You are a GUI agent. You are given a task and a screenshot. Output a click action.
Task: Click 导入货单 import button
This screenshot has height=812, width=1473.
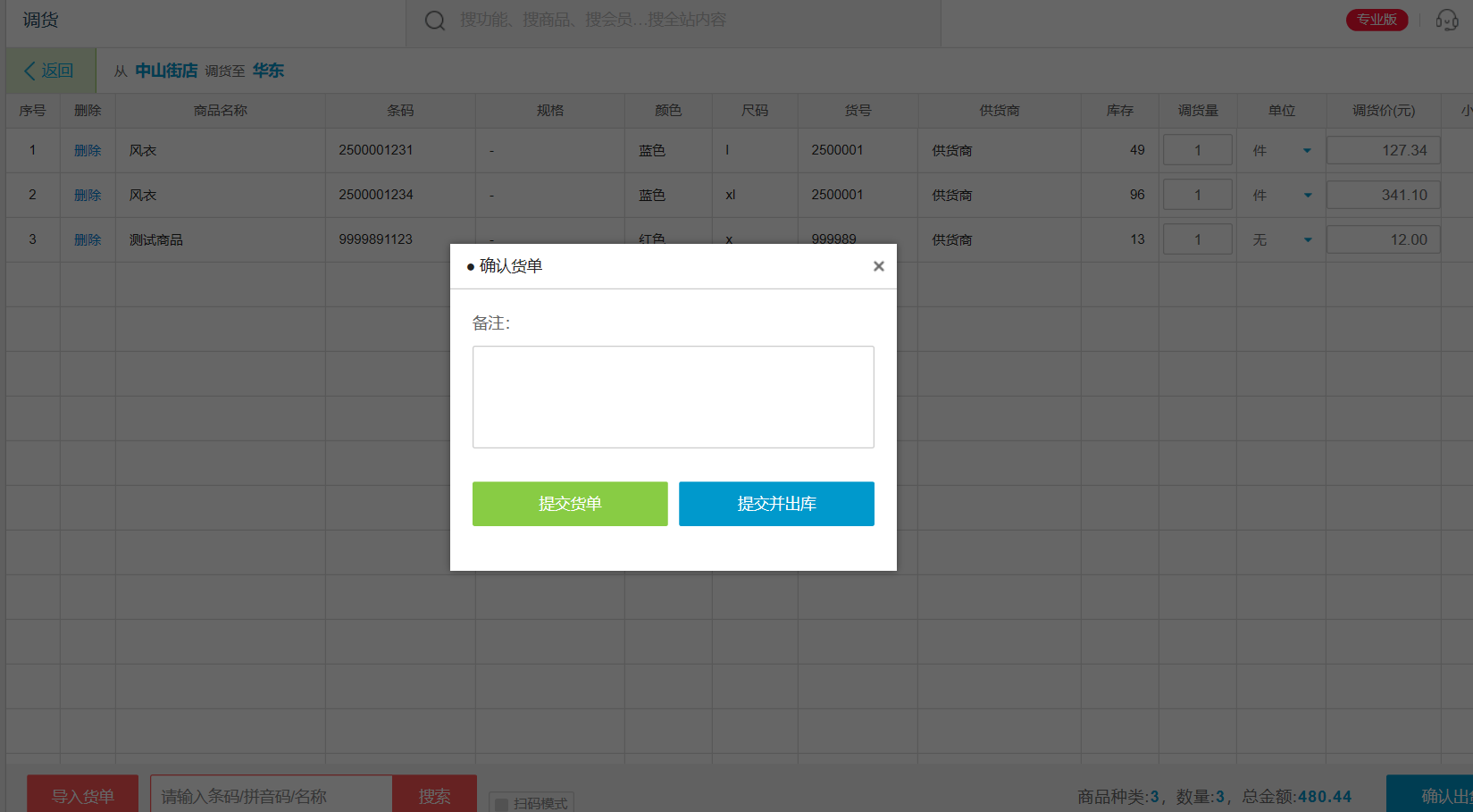pyautogui.click(x=82, y=795)
